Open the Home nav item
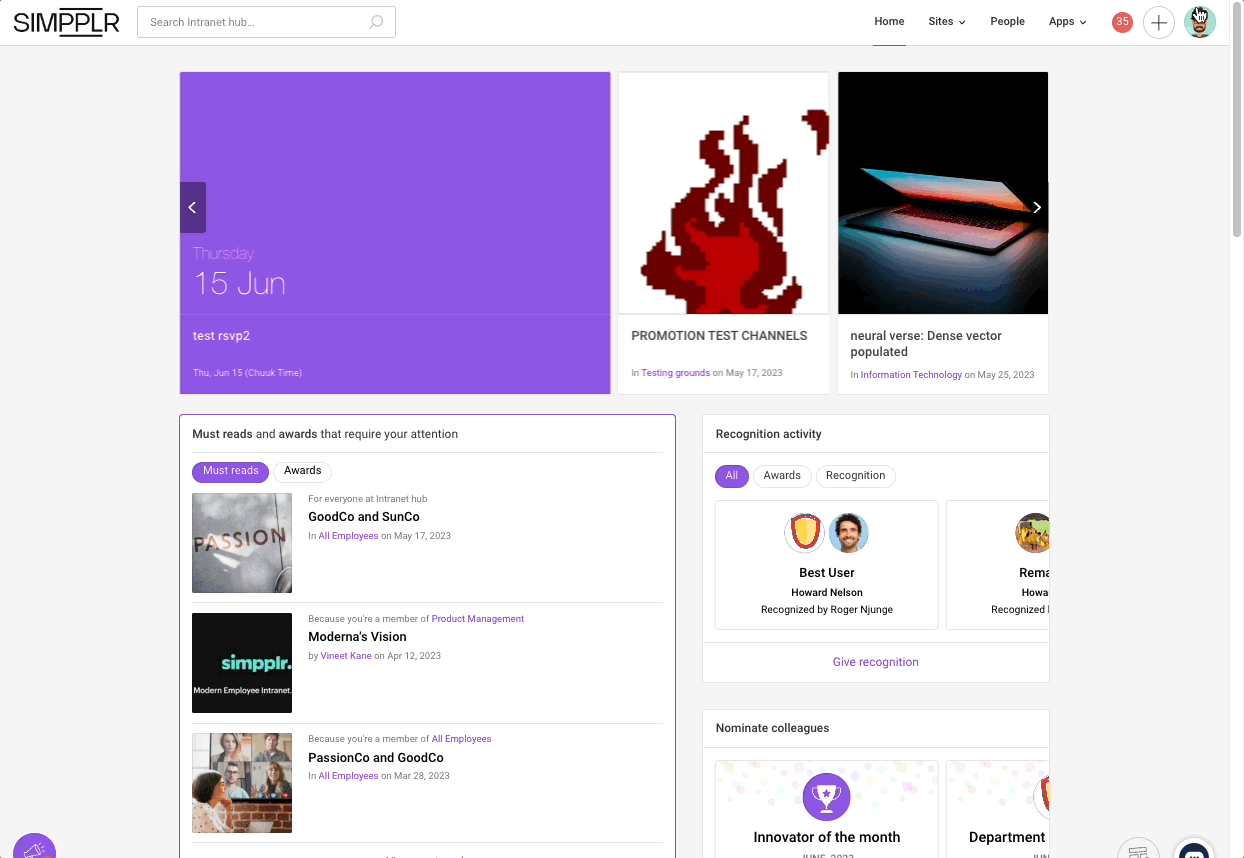The width and height of the screenshot is (1244, 858). 889,22
